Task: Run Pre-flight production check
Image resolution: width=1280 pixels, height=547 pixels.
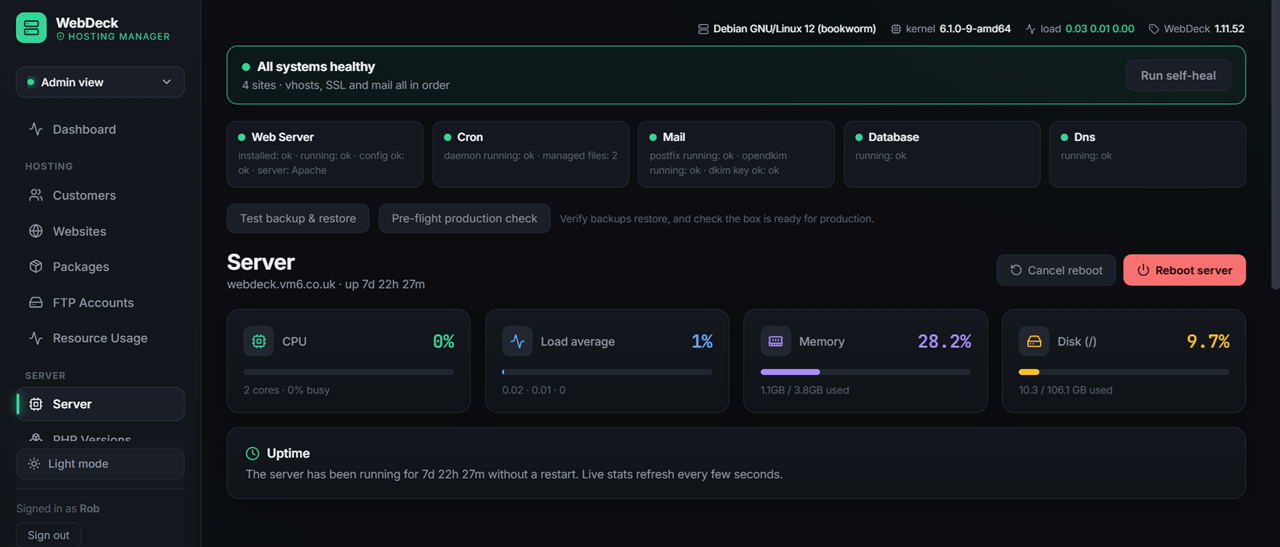Action: 464,218
